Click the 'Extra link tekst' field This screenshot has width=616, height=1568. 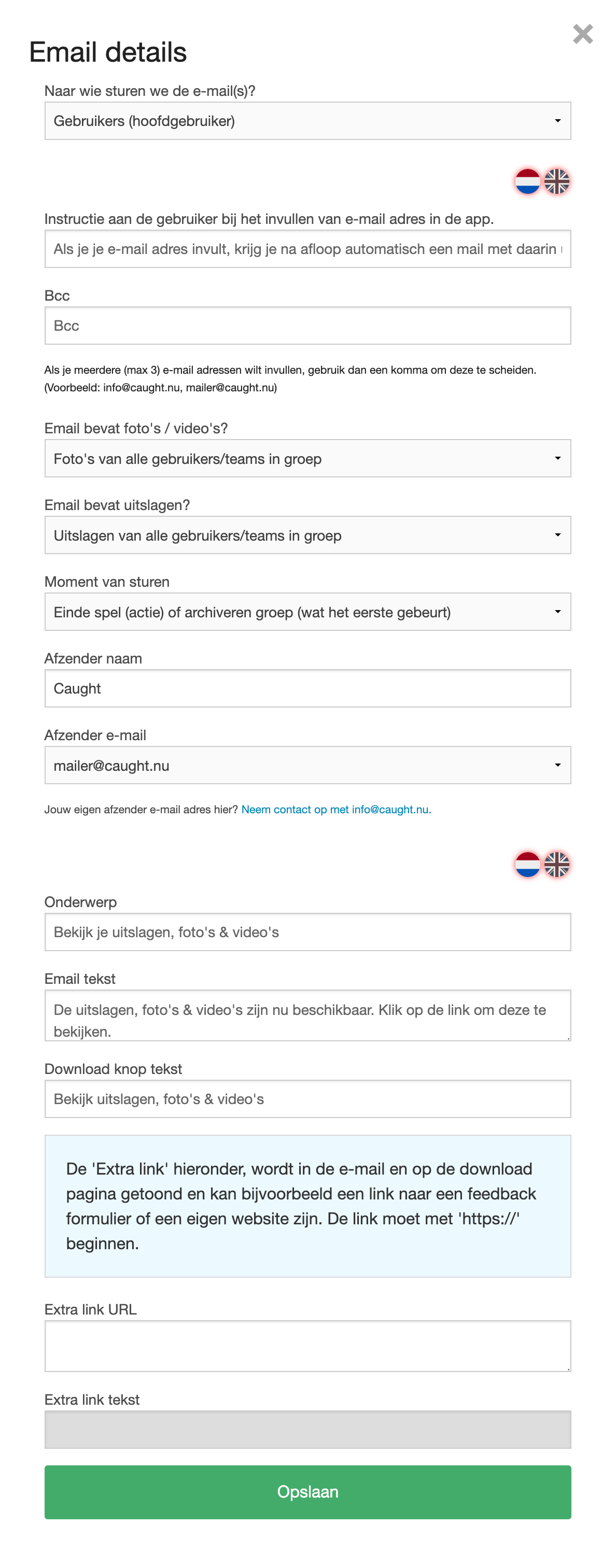(x=307, y=1429)
